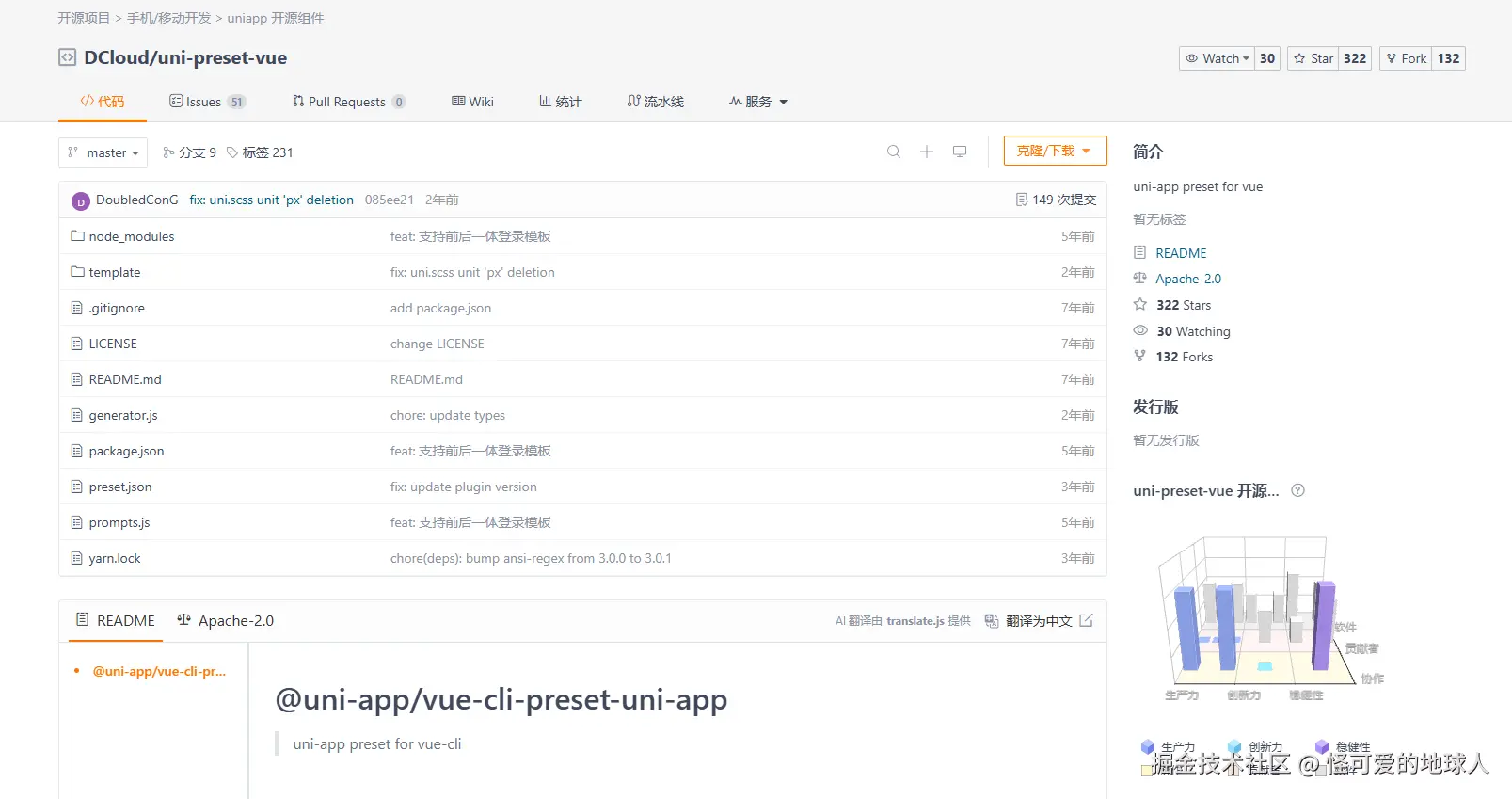Click the repository code icon beside the title
The image size is (1512, 799).
coord(67,57)
